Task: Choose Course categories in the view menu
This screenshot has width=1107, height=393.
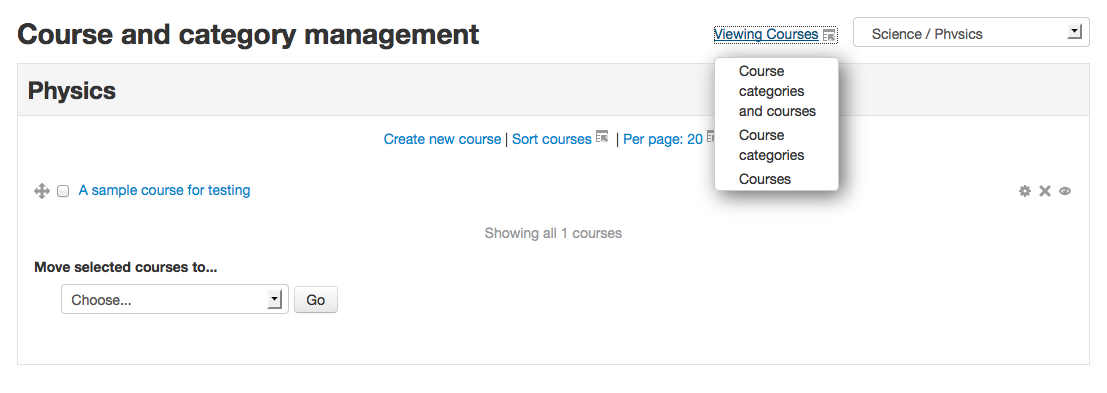Action: click(772, 145)
